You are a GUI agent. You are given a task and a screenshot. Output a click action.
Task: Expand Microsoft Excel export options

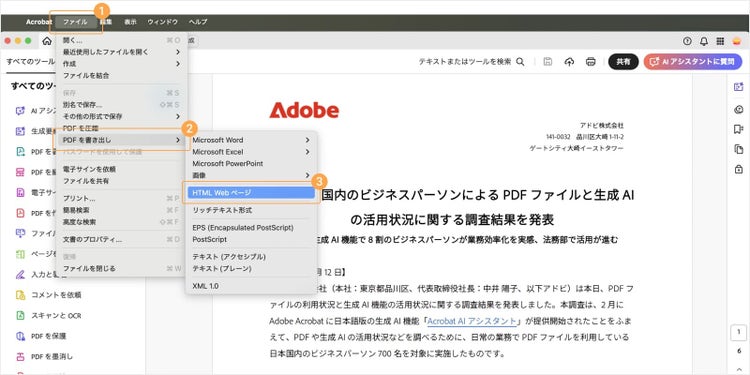[251, 152]
